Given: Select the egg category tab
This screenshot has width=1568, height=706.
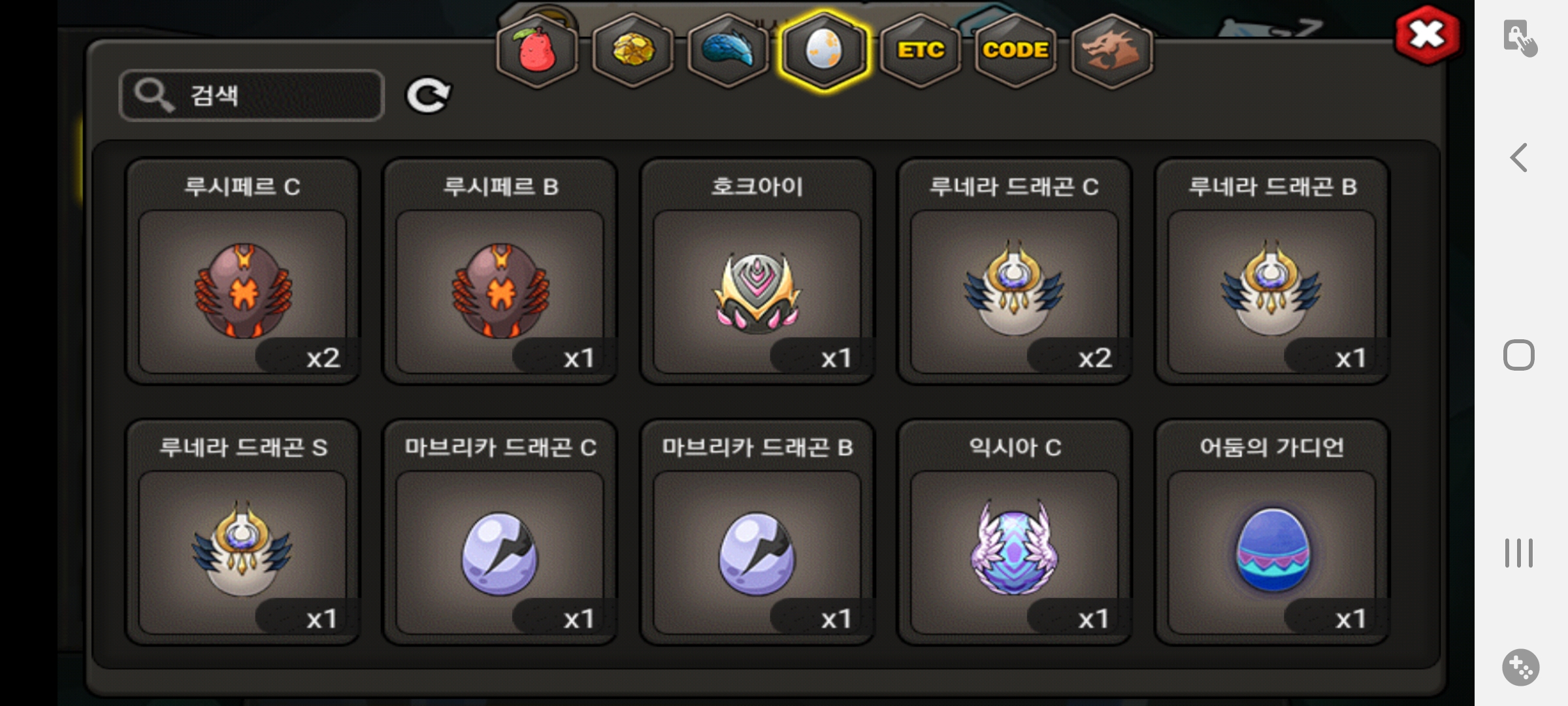Looking at the screenshot, I should (825, 51).
